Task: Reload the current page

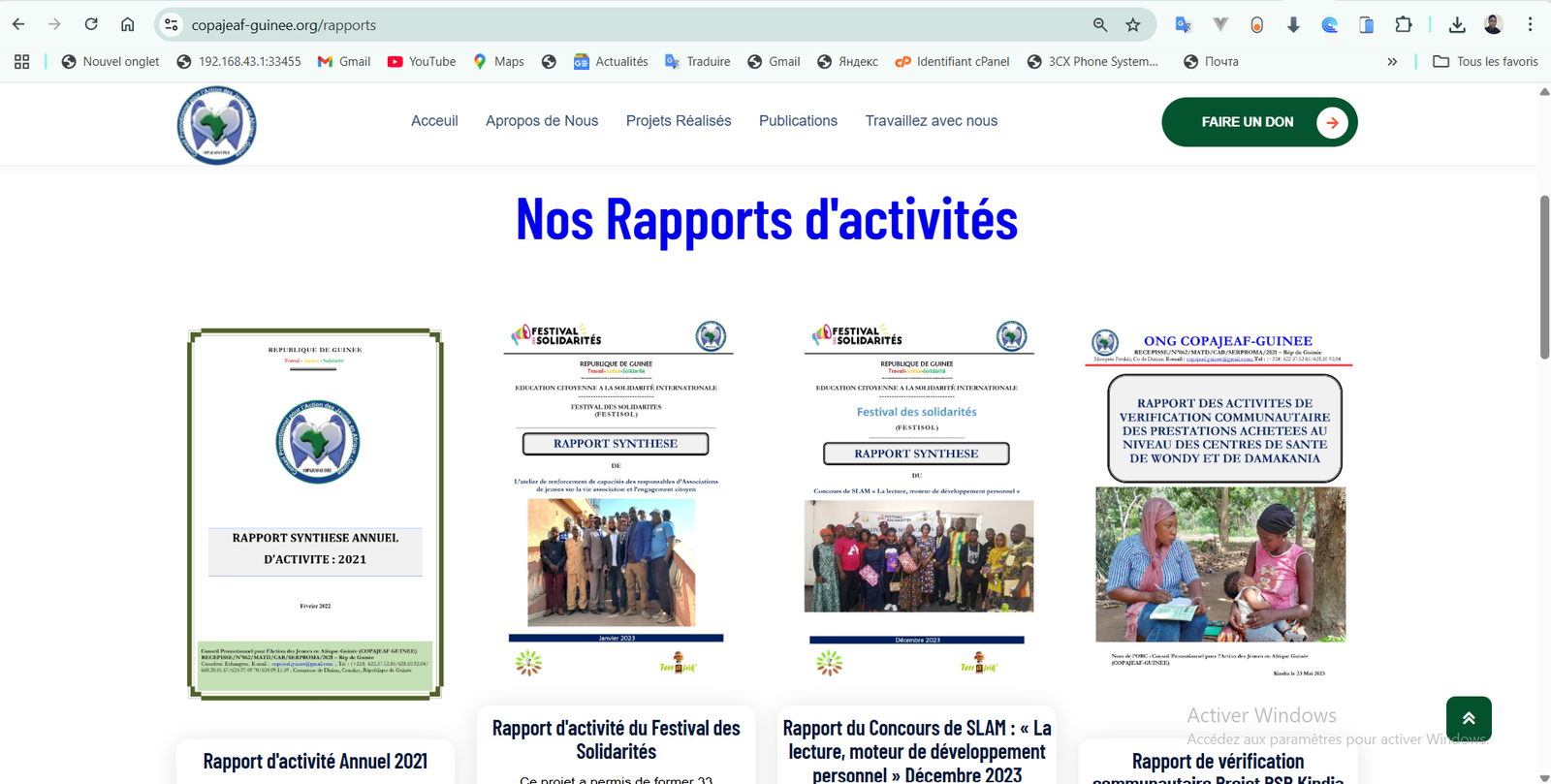Action: (x=91, y=24)
